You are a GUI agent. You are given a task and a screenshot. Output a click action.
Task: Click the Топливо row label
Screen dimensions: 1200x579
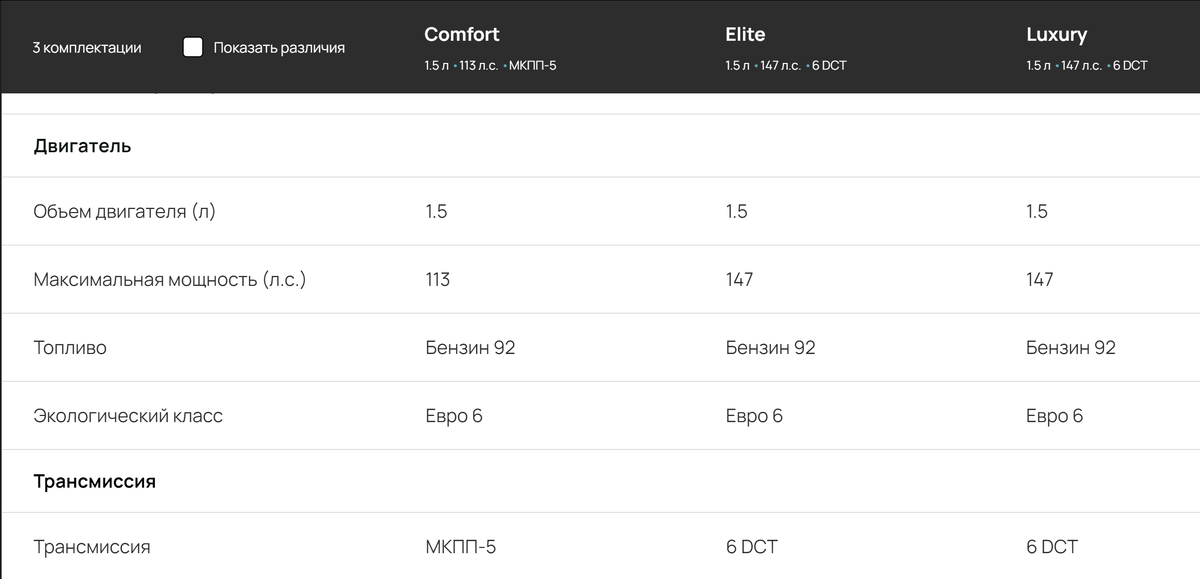pyautogui.click(x=70, y=348)
